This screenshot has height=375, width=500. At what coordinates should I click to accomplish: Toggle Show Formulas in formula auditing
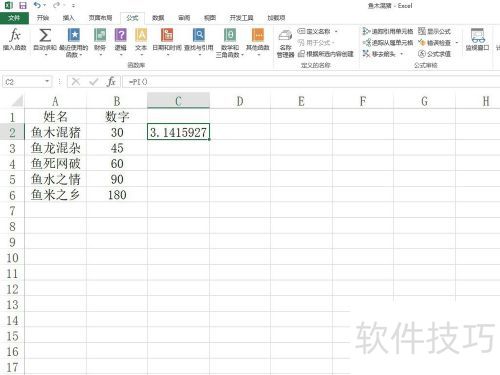[435, 31]
